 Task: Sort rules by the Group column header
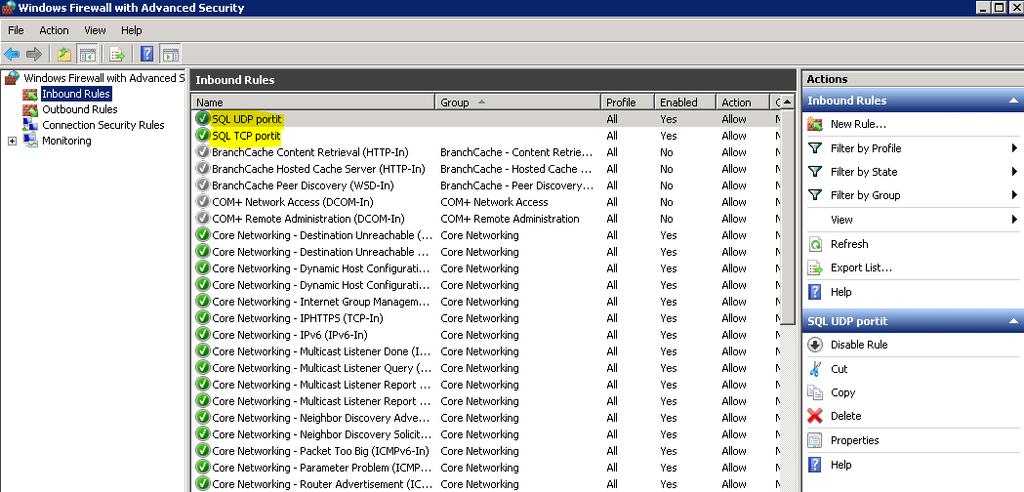(518, 103)
